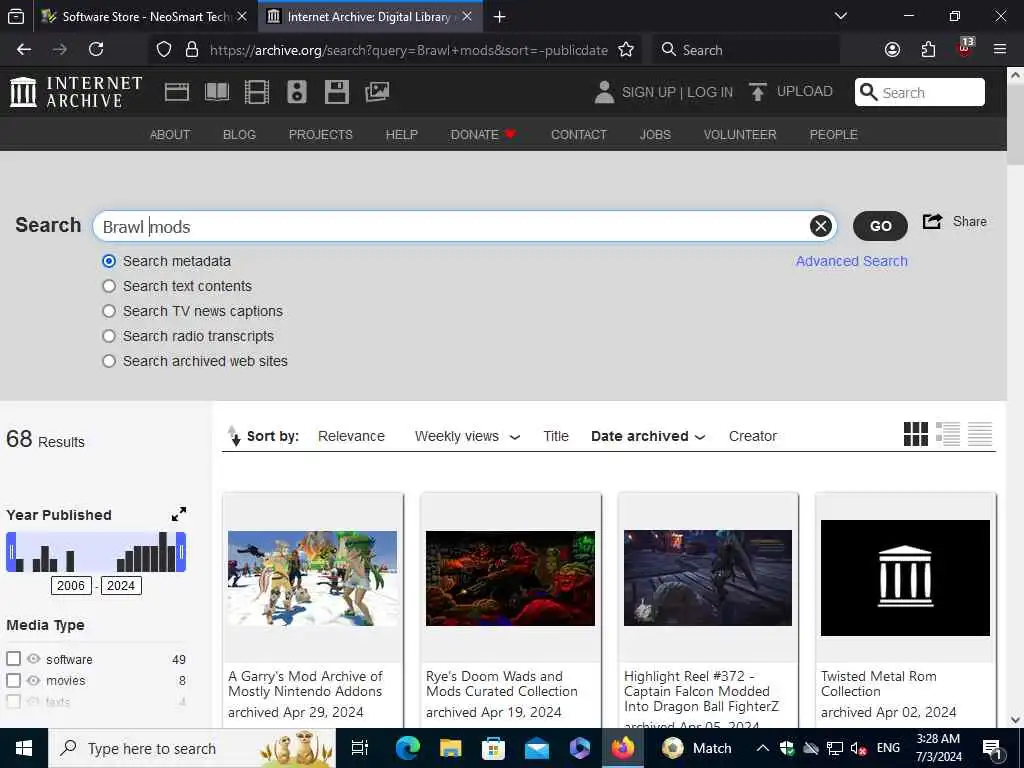Open the Audio speaker icon
The image size is (1024, 768).
[296, 92]
